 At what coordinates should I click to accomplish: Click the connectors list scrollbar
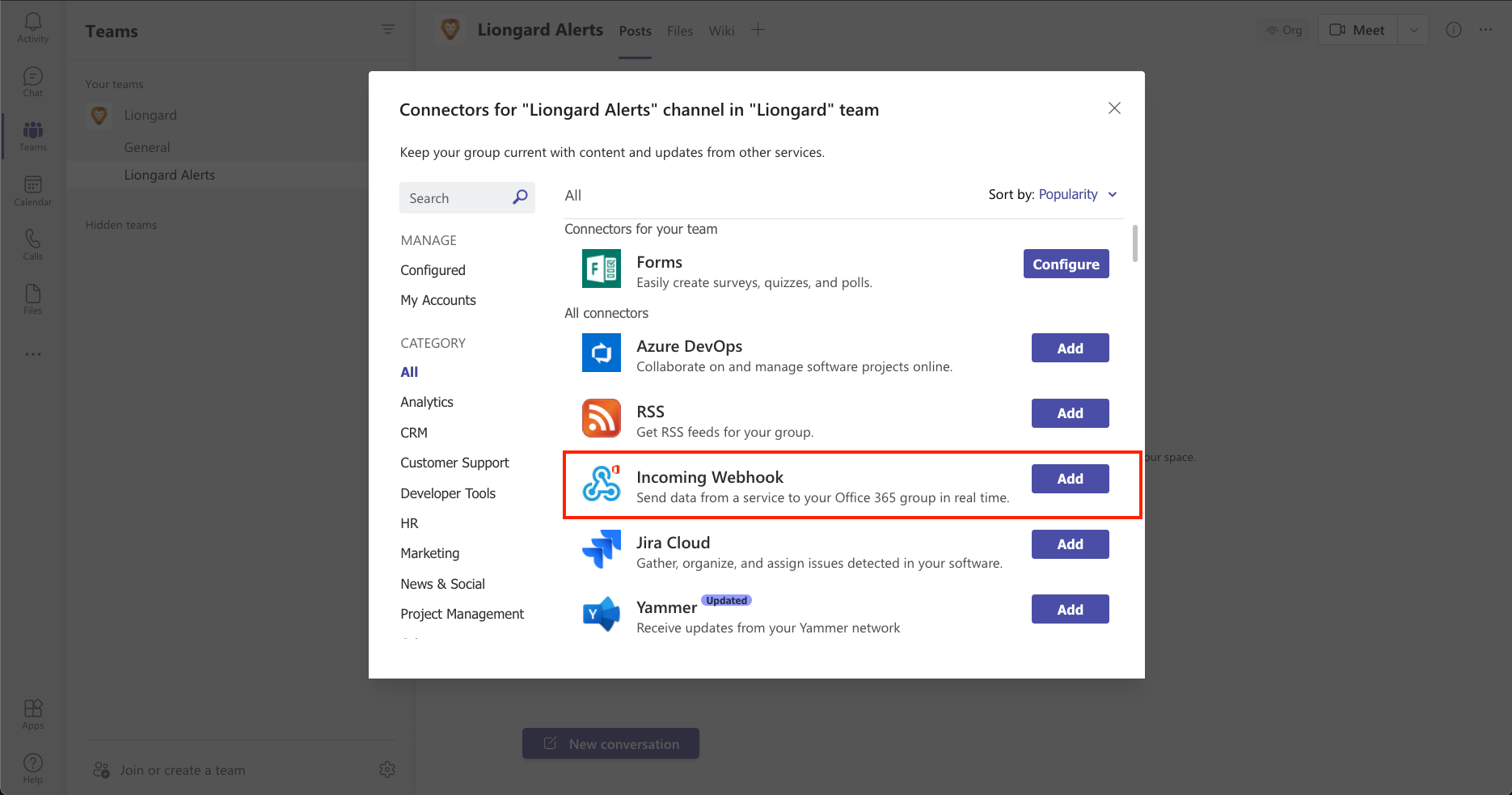(x=1134, y=243)
